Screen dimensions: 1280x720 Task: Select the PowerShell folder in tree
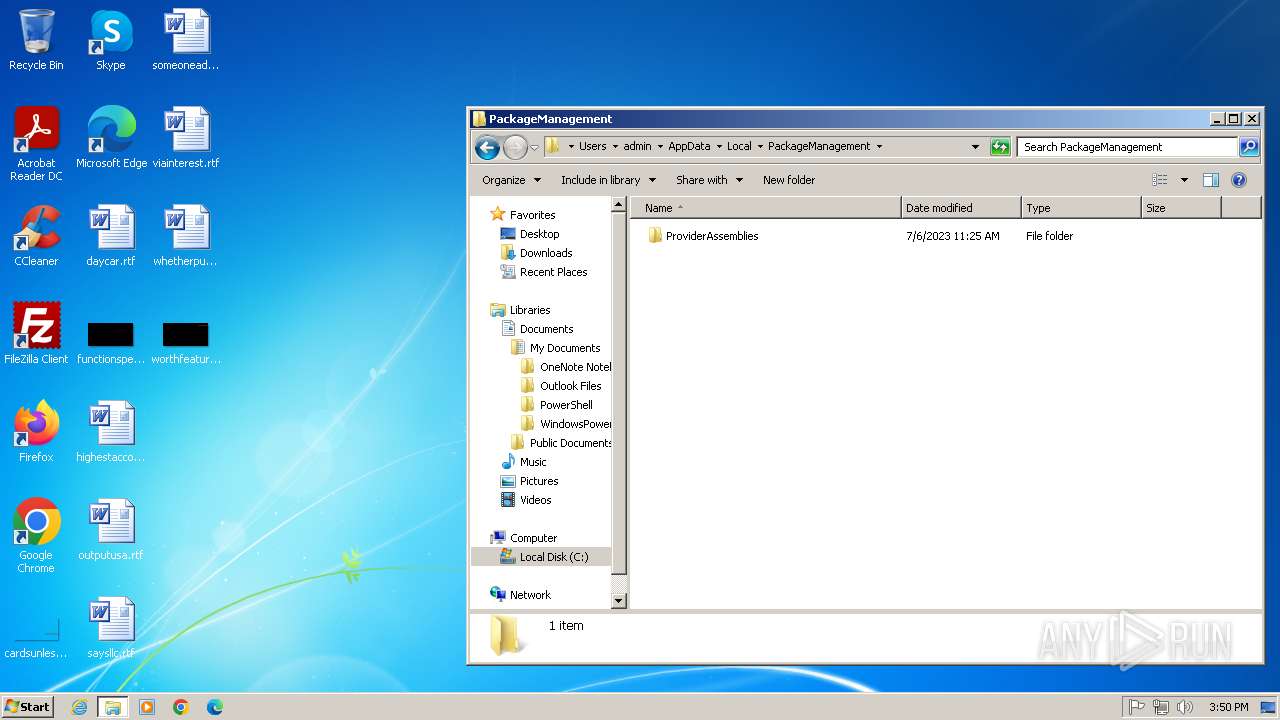click(556, 405)
